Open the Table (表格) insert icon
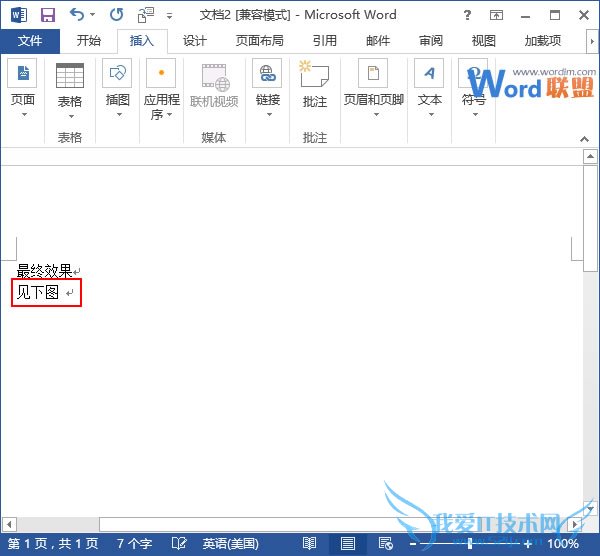The width and height of the screenshot is (600, 556). tap(70, 76)
